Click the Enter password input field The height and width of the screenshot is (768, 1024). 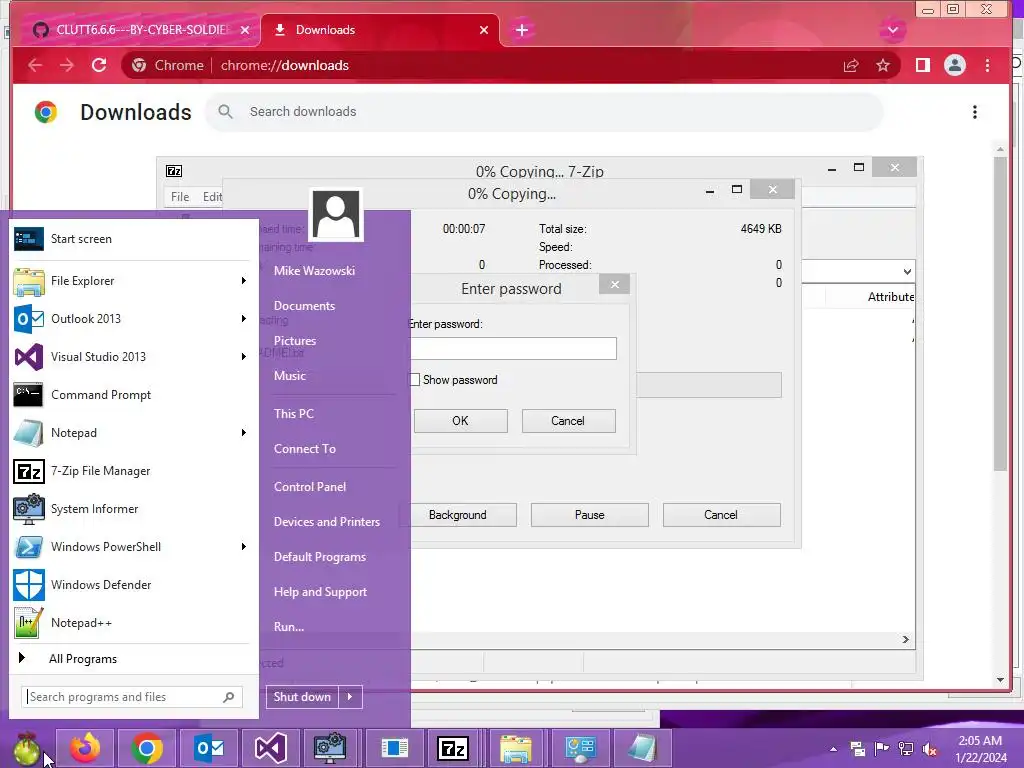pos(513,349)
